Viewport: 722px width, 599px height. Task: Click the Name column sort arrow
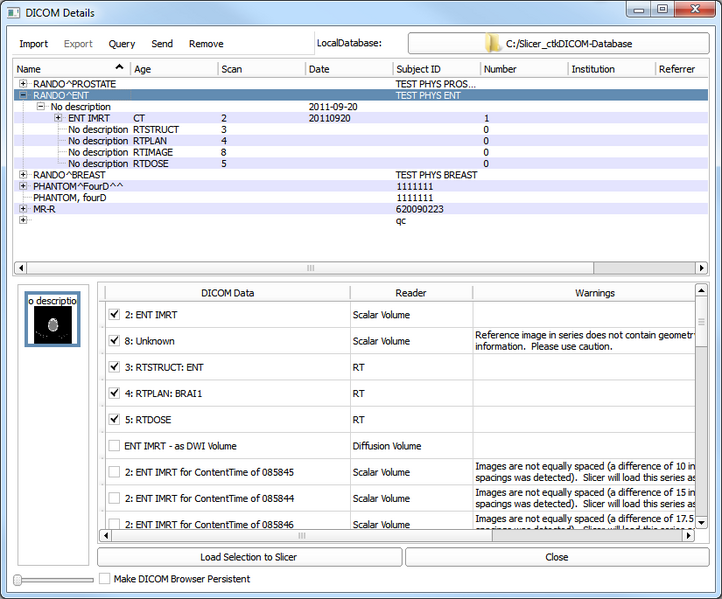point(120,68)
